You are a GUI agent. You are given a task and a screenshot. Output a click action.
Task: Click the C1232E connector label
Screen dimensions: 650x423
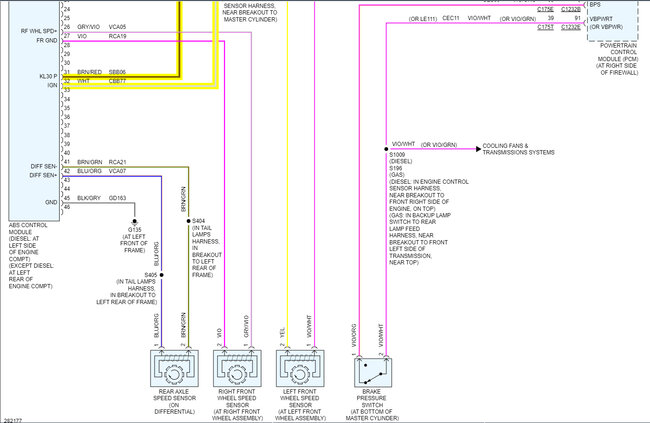point(571,27)
